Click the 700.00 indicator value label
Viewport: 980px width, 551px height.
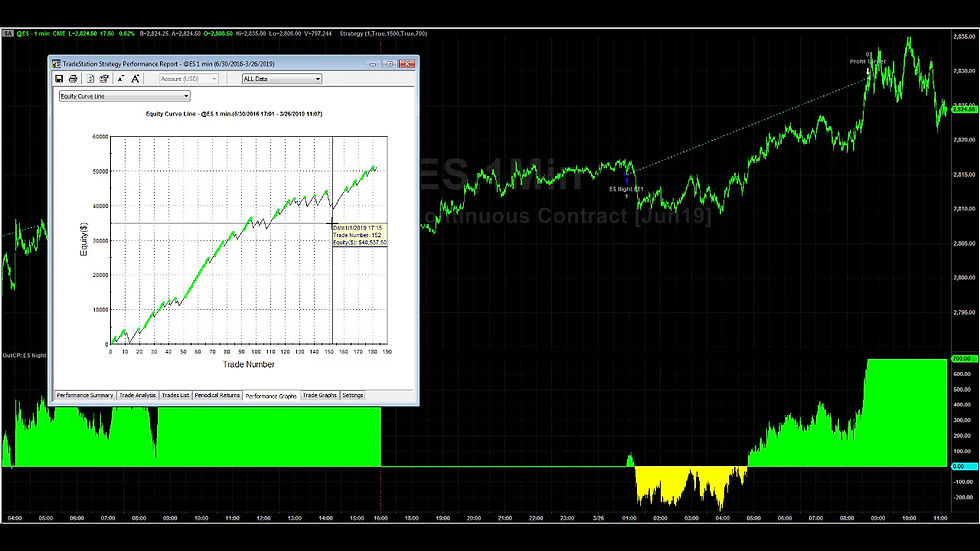(x=963, y=359)
